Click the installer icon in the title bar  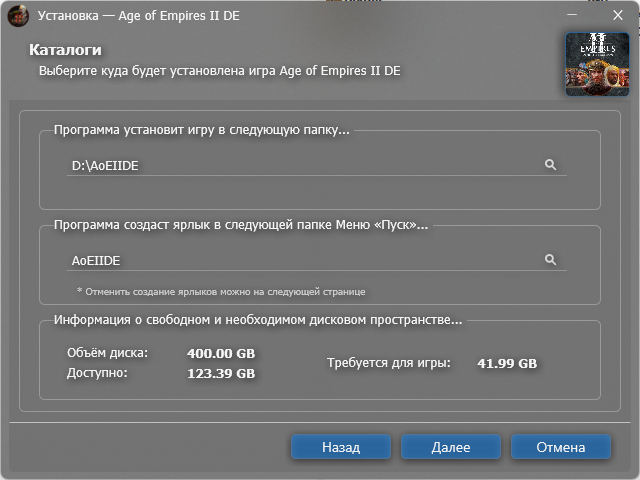point(17,16)
